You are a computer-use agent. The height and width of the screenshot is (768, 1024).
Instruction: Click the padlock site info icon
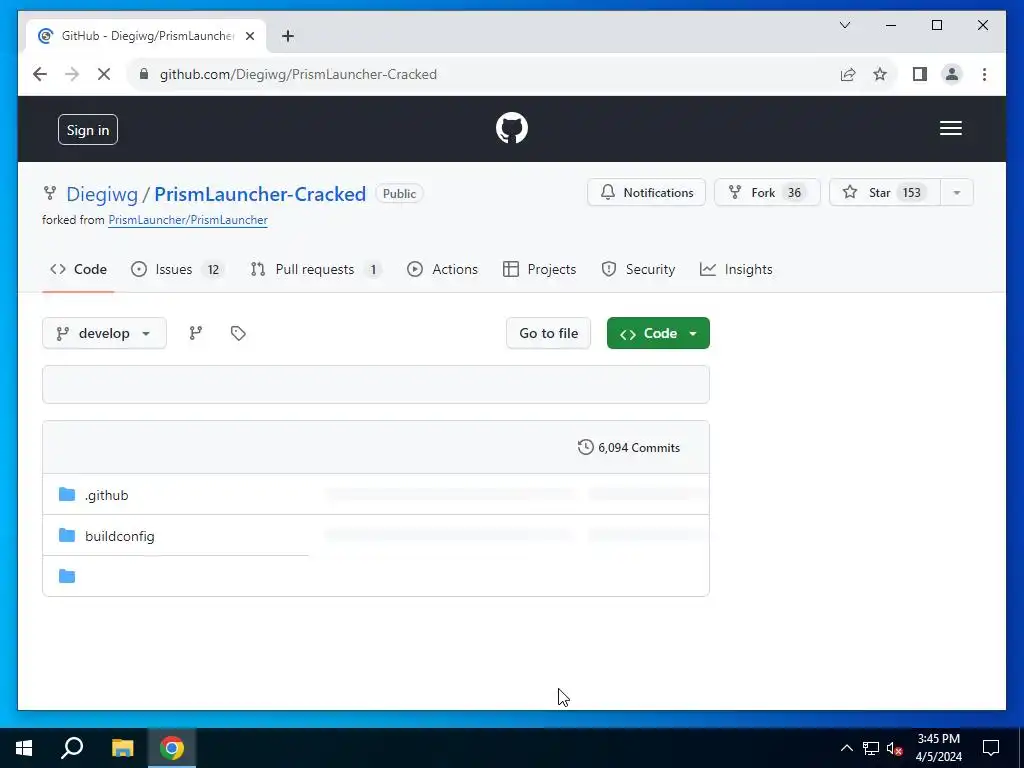click(144, 74)
